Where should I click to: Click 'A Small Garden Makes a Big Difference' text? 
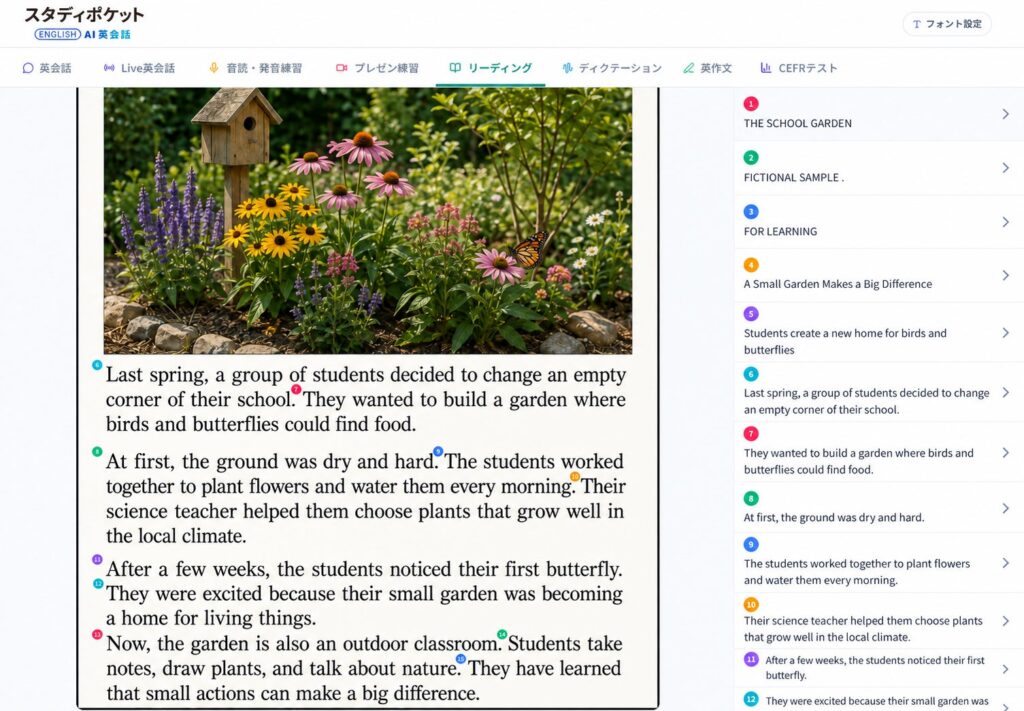click(838, 284)
